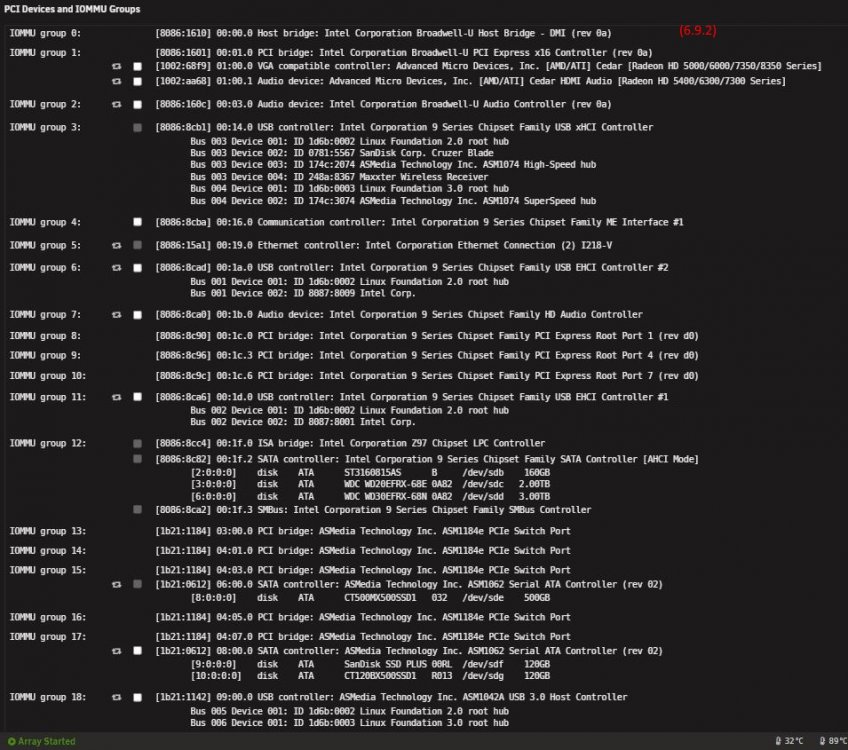The height and width of the screenshot is (750, 848).
Task: Select the CT120BX500SSD1 /dev/sdg 120GB disk line
Action: [x=370, y=676]
